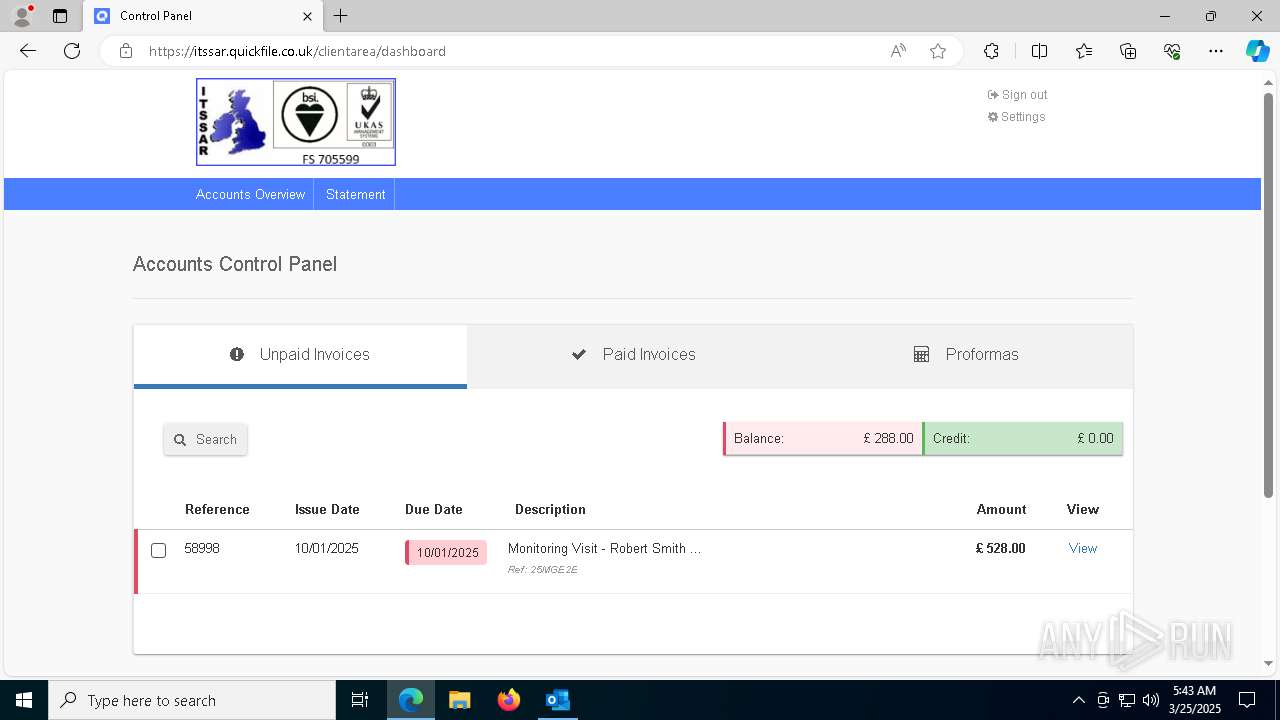View site information lock icon
The image size is (1280, 720).
[x=126, y=51]
